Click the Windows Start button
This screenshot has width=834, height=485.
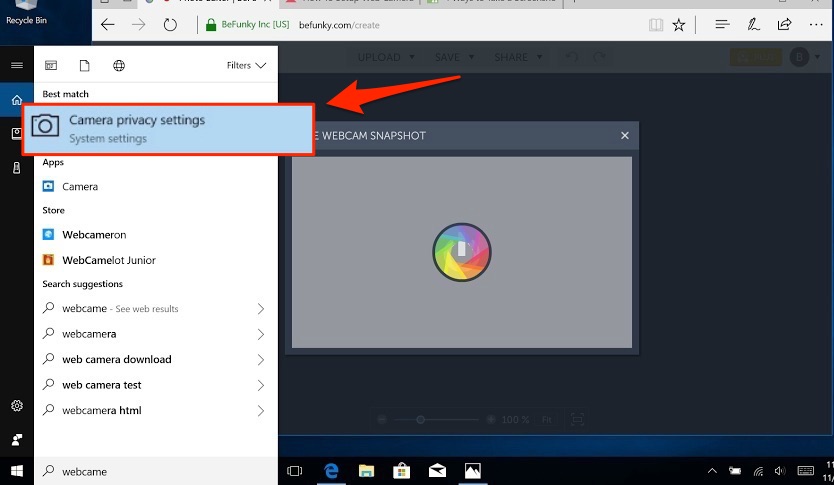coord(17,471)
